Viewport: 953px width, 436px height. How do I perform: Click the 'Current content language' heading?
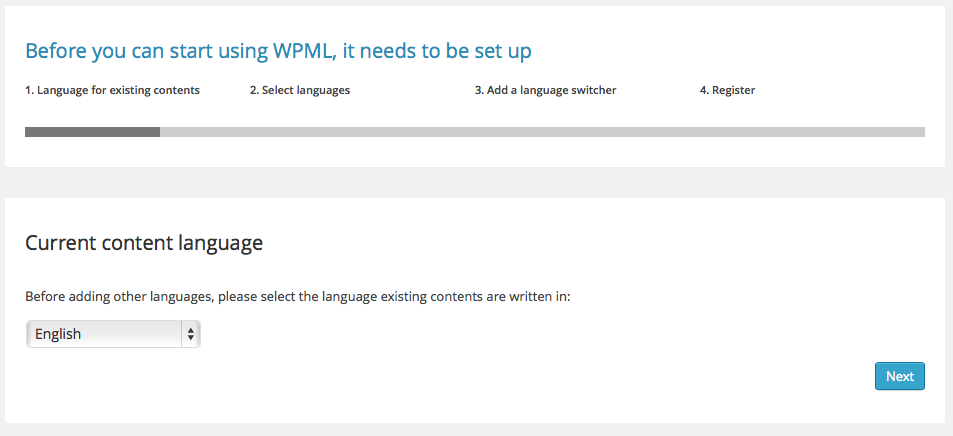click(143, 242)
